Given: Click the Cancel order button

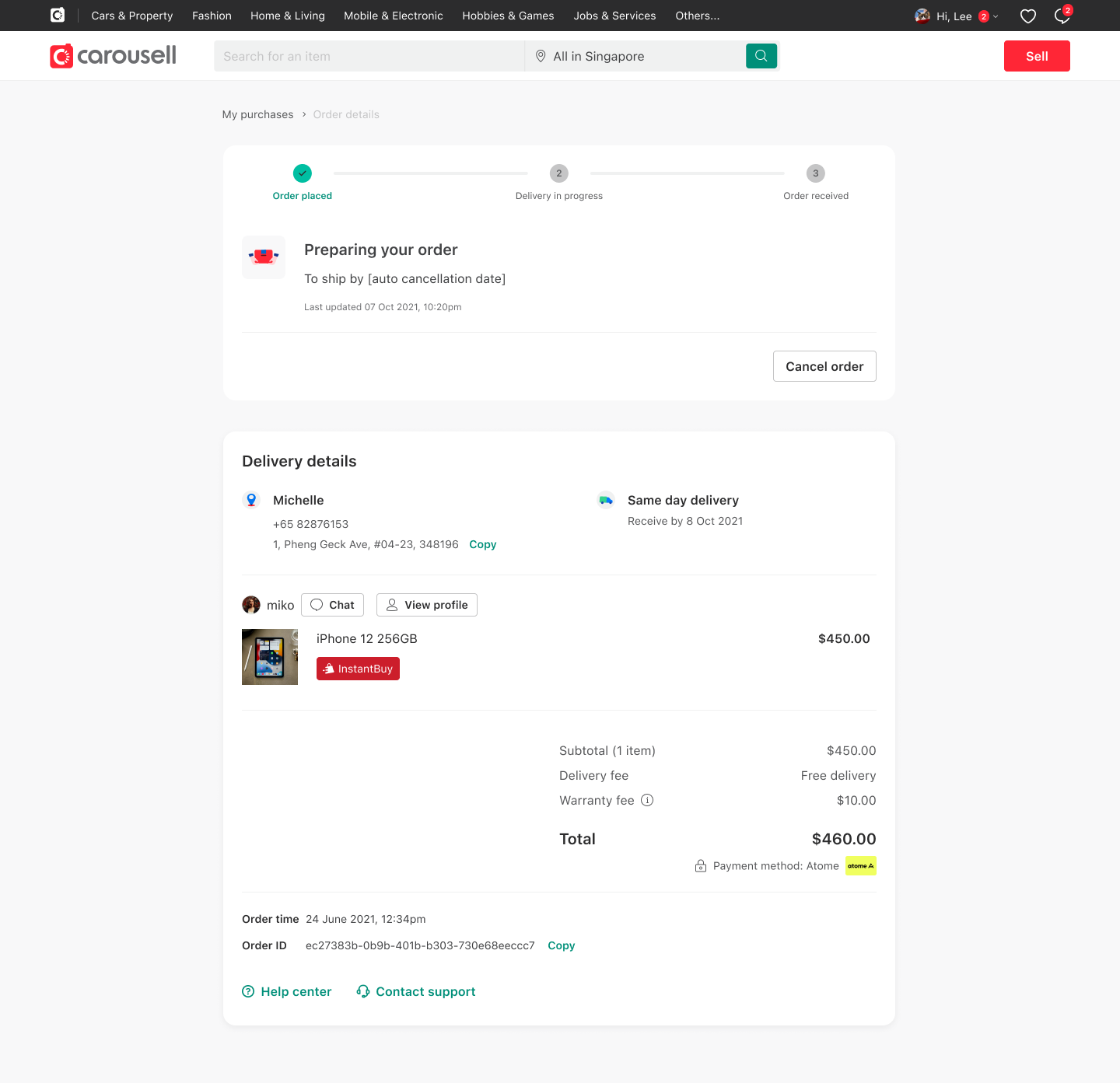Looking at the screenshot, I should click(824, 365).
